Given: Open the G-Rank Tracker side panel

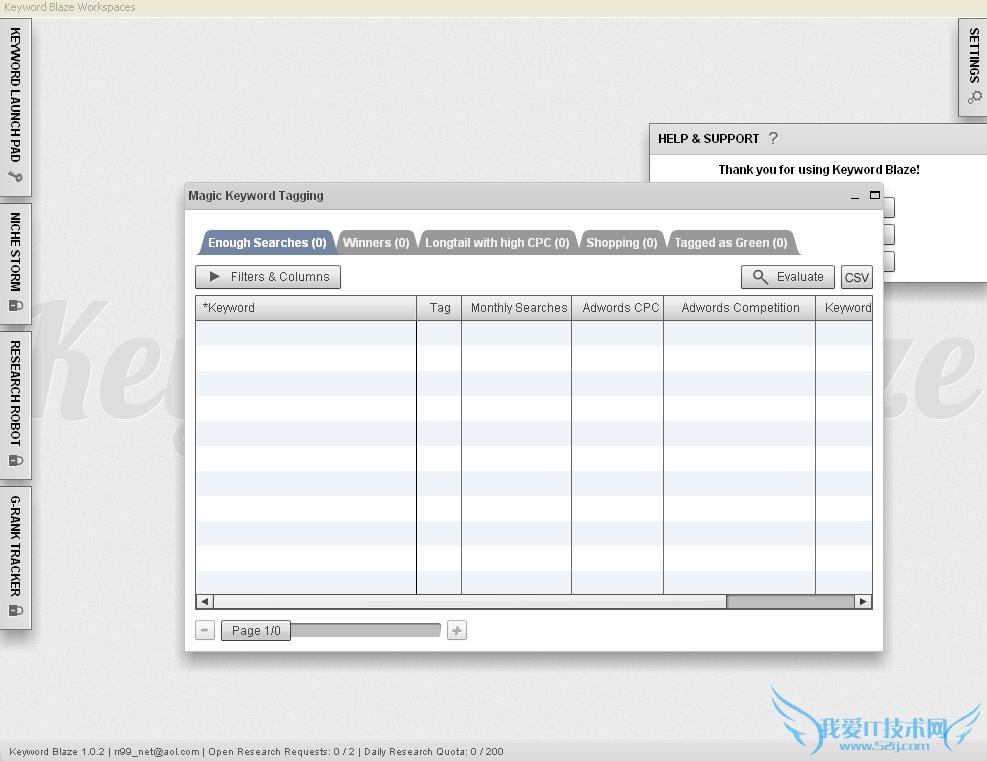Looking at the screenshot, I should (15, 556).
